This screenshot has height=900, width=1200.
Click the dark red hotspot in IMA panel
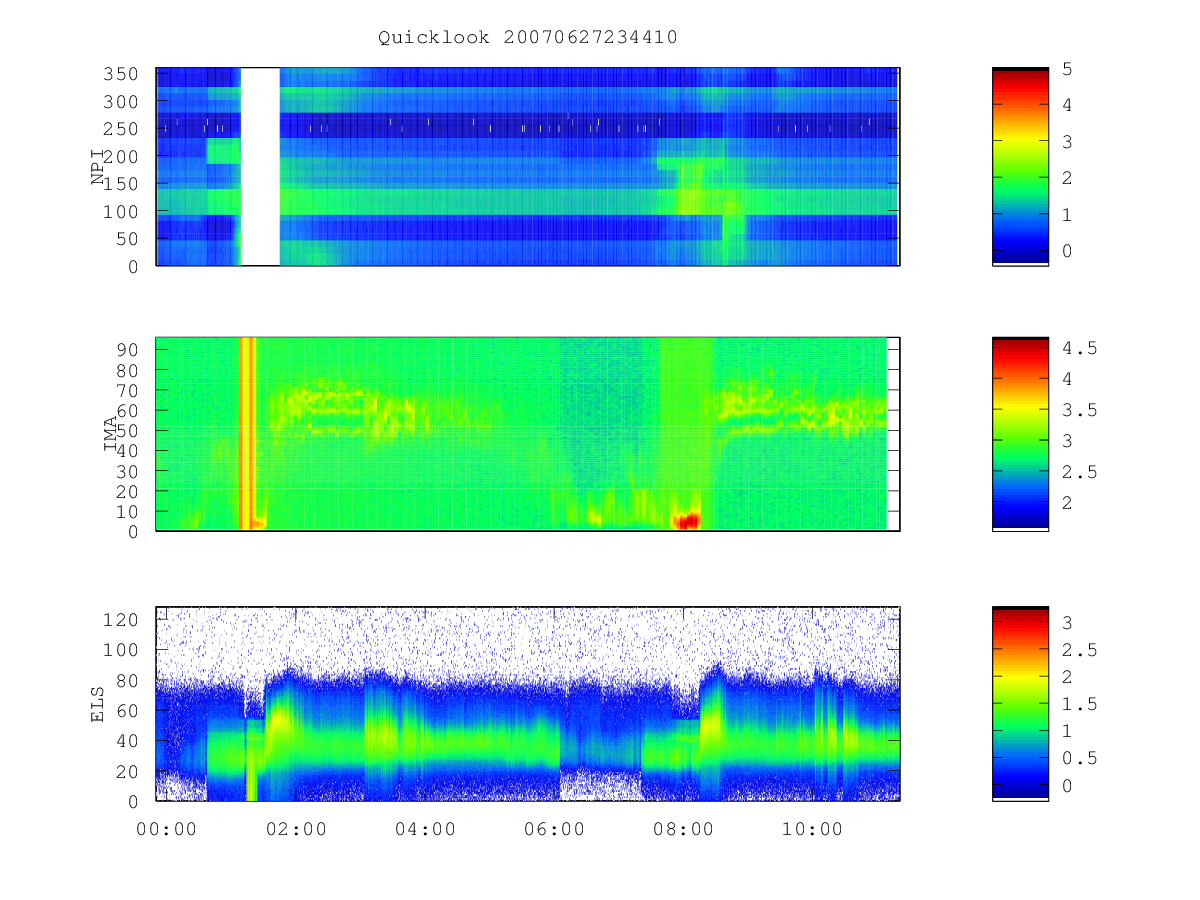pos(687,521)
